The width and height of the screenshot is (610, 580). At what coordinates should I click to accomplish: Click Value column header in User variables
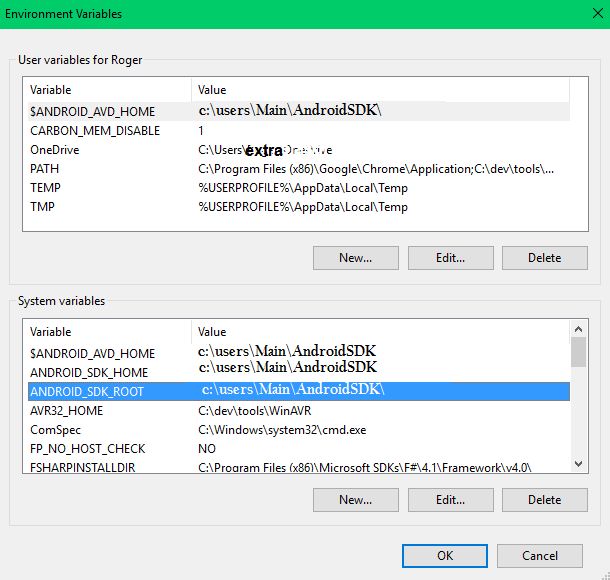pos(380,90)
